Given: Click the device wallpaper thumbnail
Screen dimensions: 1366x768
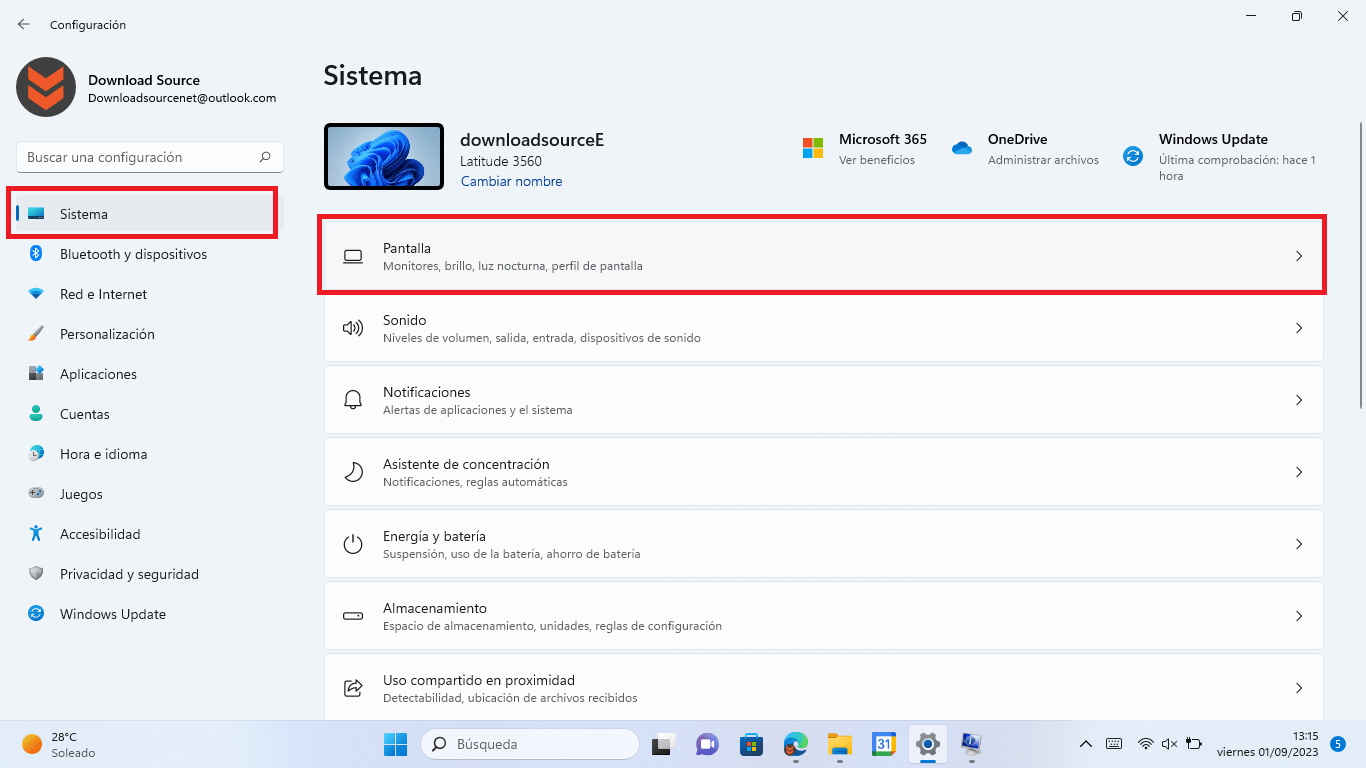Looking at the screenshot, I should click(384, 156).
